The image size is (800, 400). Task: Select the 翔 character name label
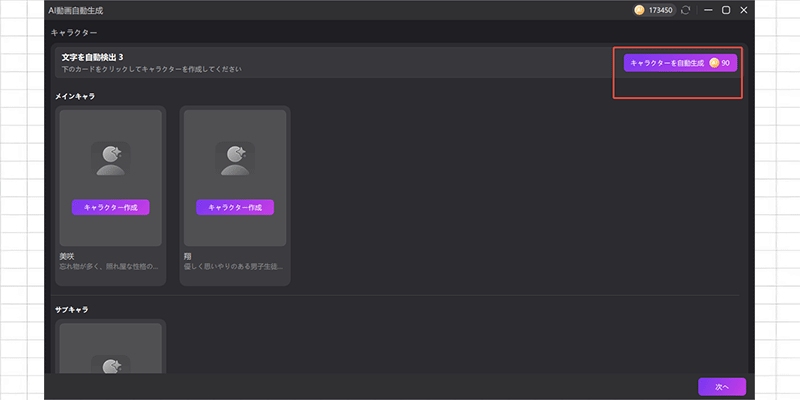point(188,257)
